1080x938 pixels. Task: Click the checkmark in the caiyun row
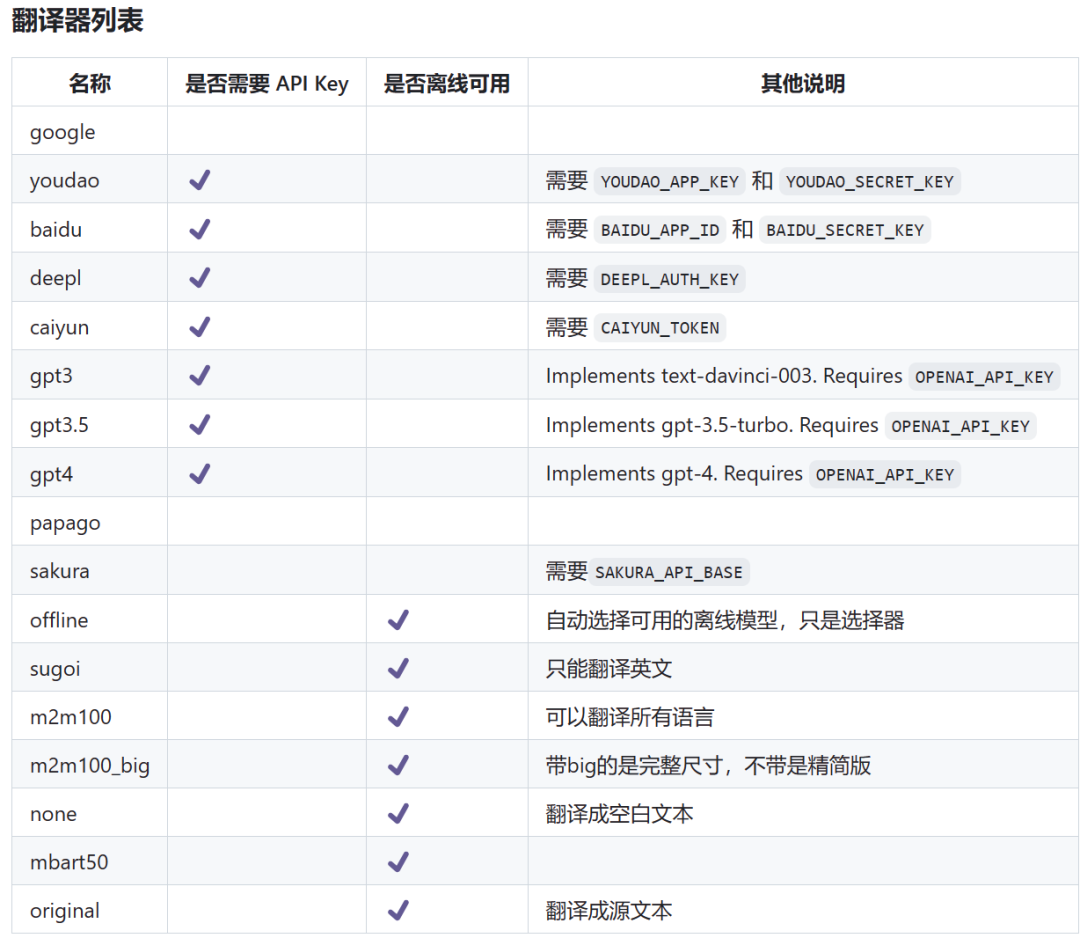(x=200, y=327)
